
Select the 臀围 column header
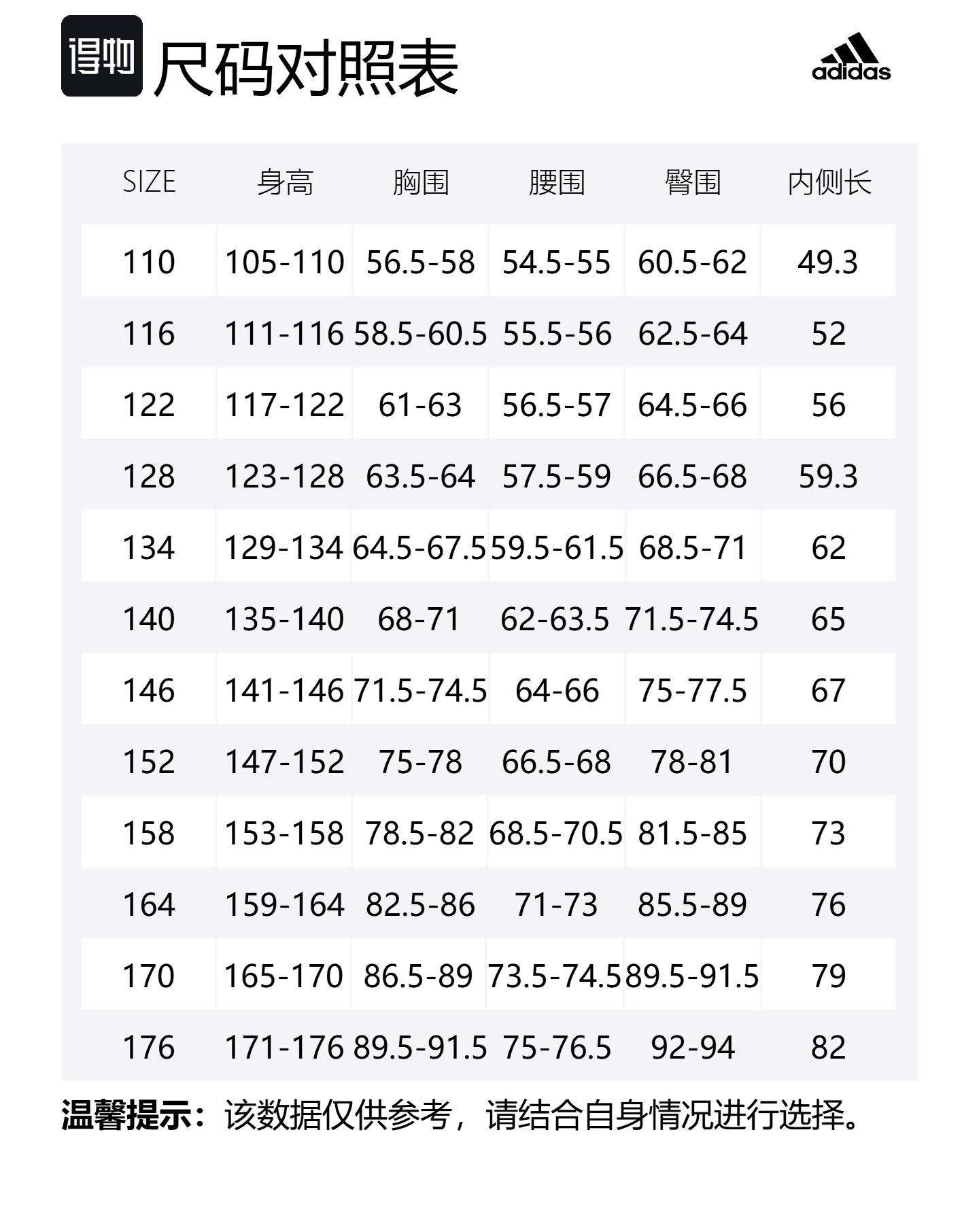point(693,182)
